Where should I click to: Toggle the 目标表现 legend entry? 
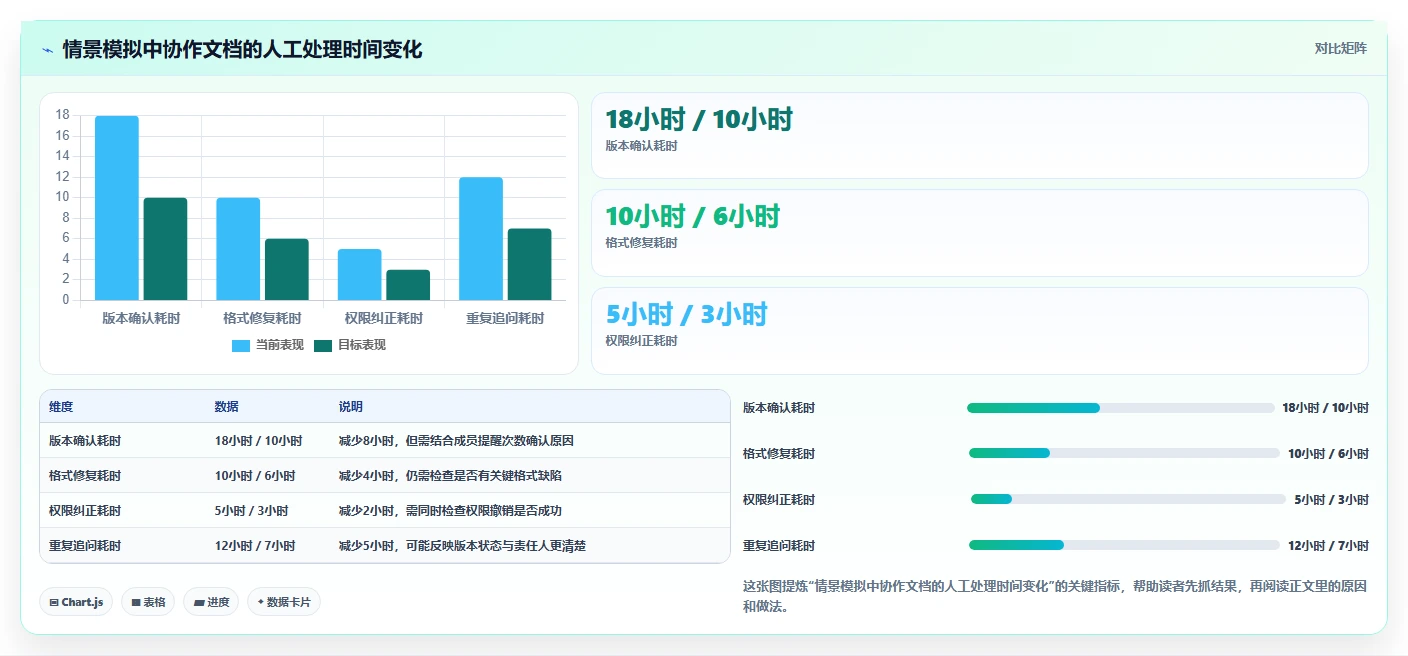[349, 345]
